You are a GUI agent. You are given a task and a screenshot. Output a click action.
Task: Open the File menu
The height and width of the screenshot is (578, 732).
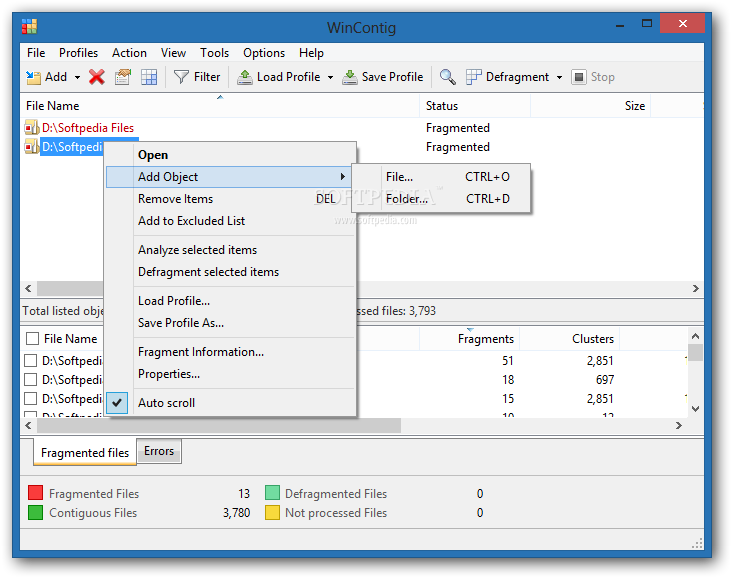[x=36, y=53]
